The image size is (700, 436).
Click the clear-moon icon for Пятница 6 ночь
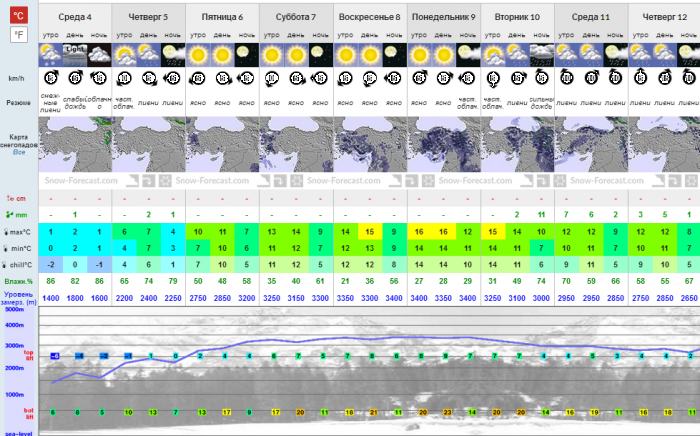pyautogui.click(x=246, y=55)
